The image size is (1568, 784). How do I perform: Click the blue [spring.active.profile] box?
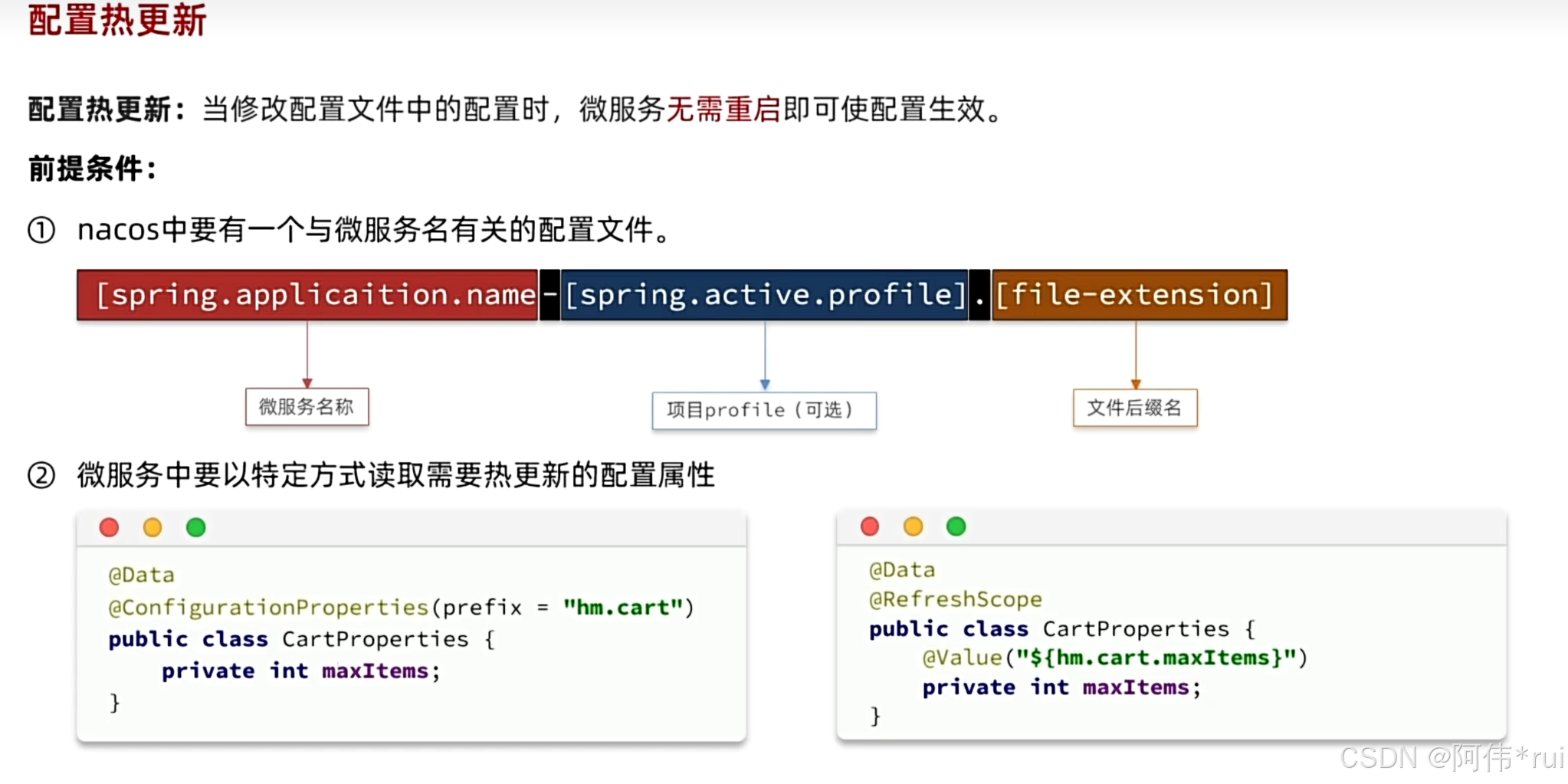[x=765, y=295]
